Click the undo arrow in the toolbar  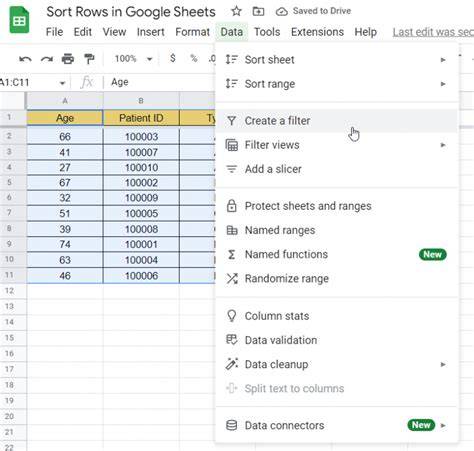(x=25, y=59)
